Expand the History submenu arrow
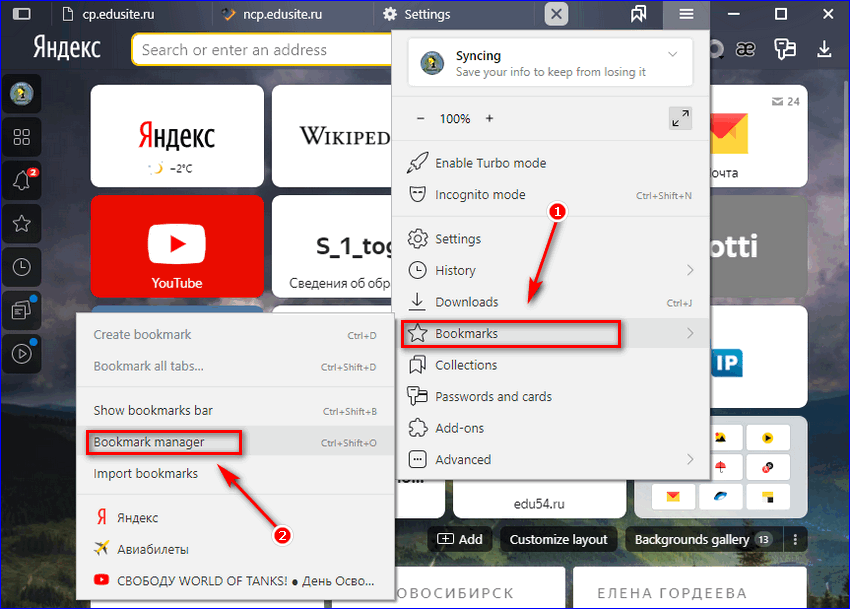 [690, 270]
